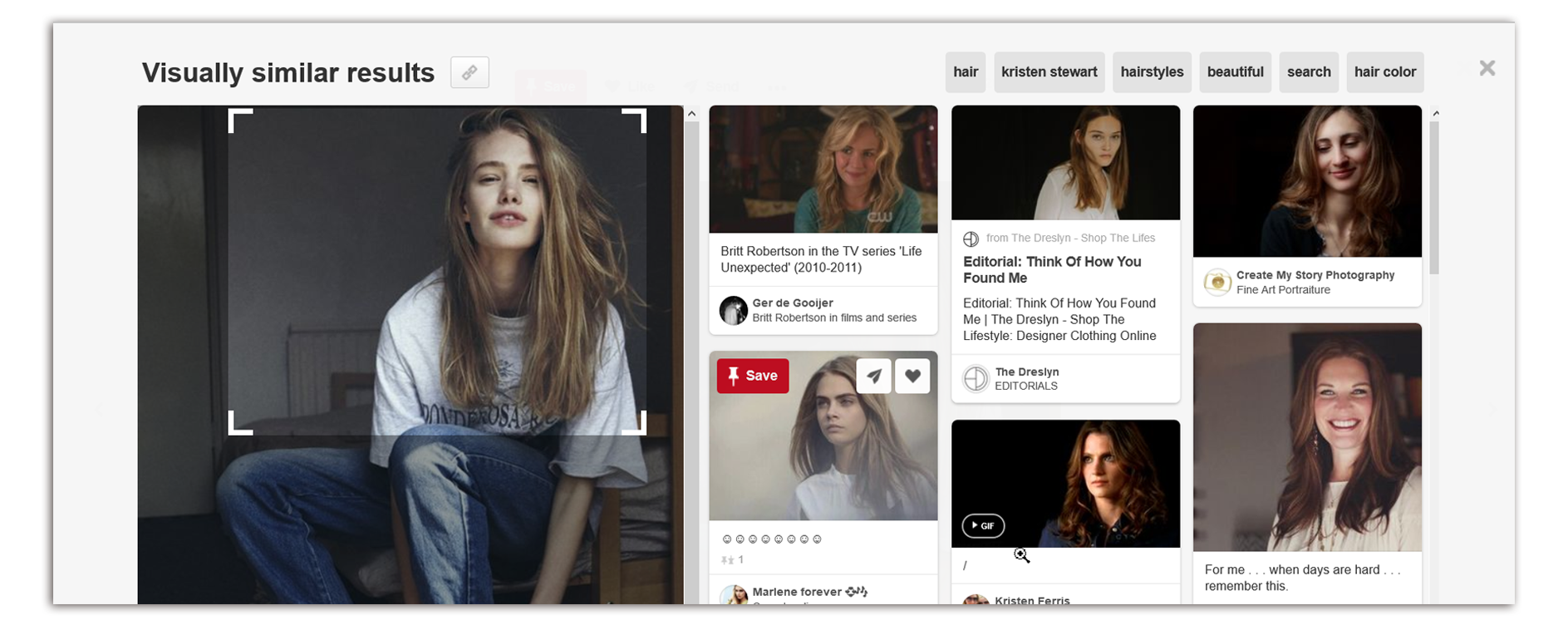Close the visually similar results overlay
This screenshot has width=1568, height=625.
[x=1487, y=68]
